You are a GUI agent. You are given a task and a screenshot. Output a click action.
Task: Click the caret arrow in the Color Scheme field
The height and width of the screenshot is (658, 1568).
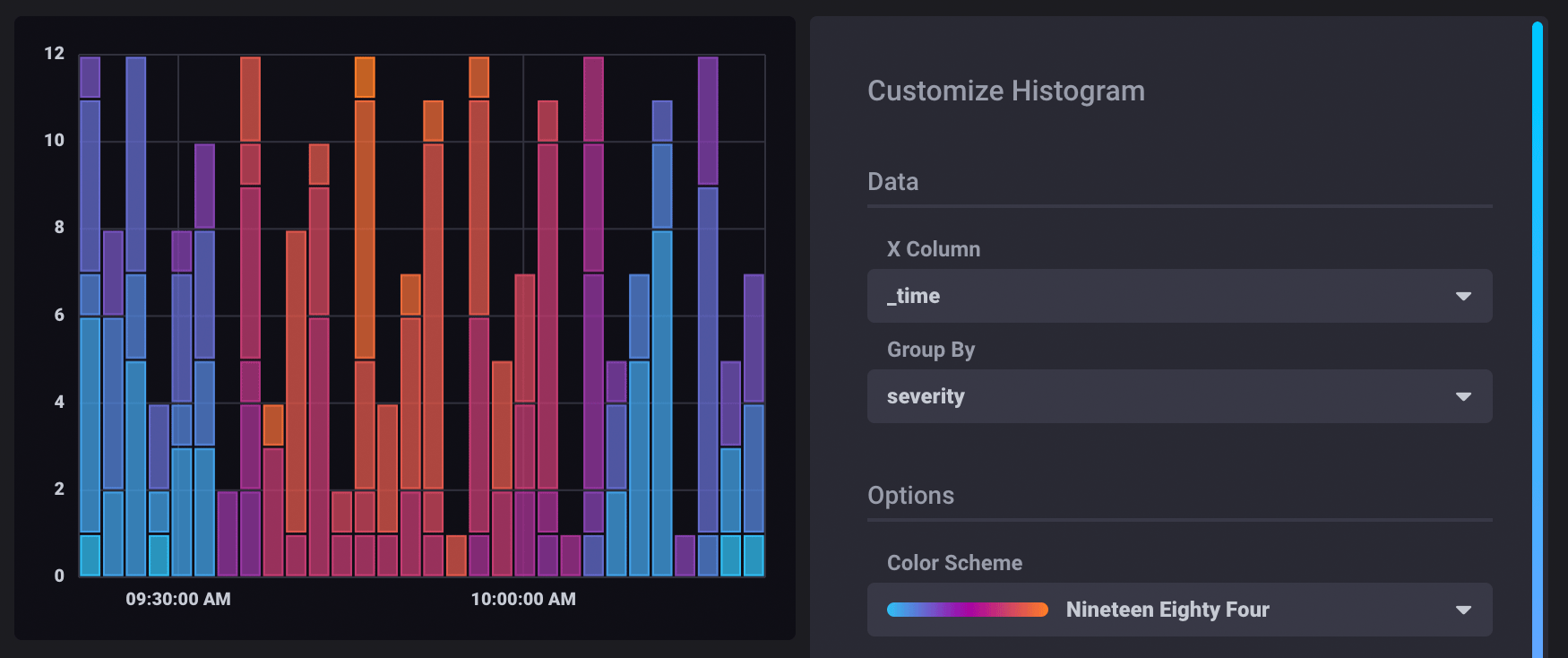tap(1463, 610)
